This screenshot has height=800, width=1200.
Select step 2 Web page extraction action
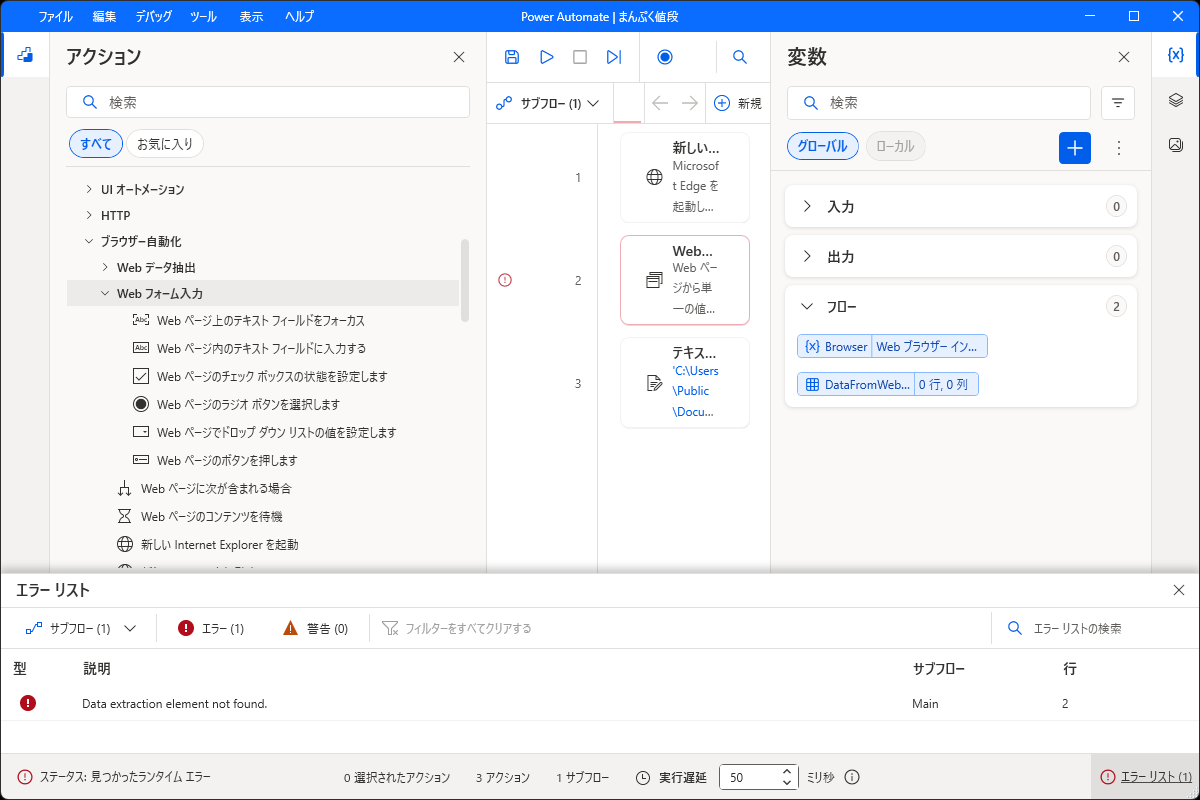tap(685, 280)
